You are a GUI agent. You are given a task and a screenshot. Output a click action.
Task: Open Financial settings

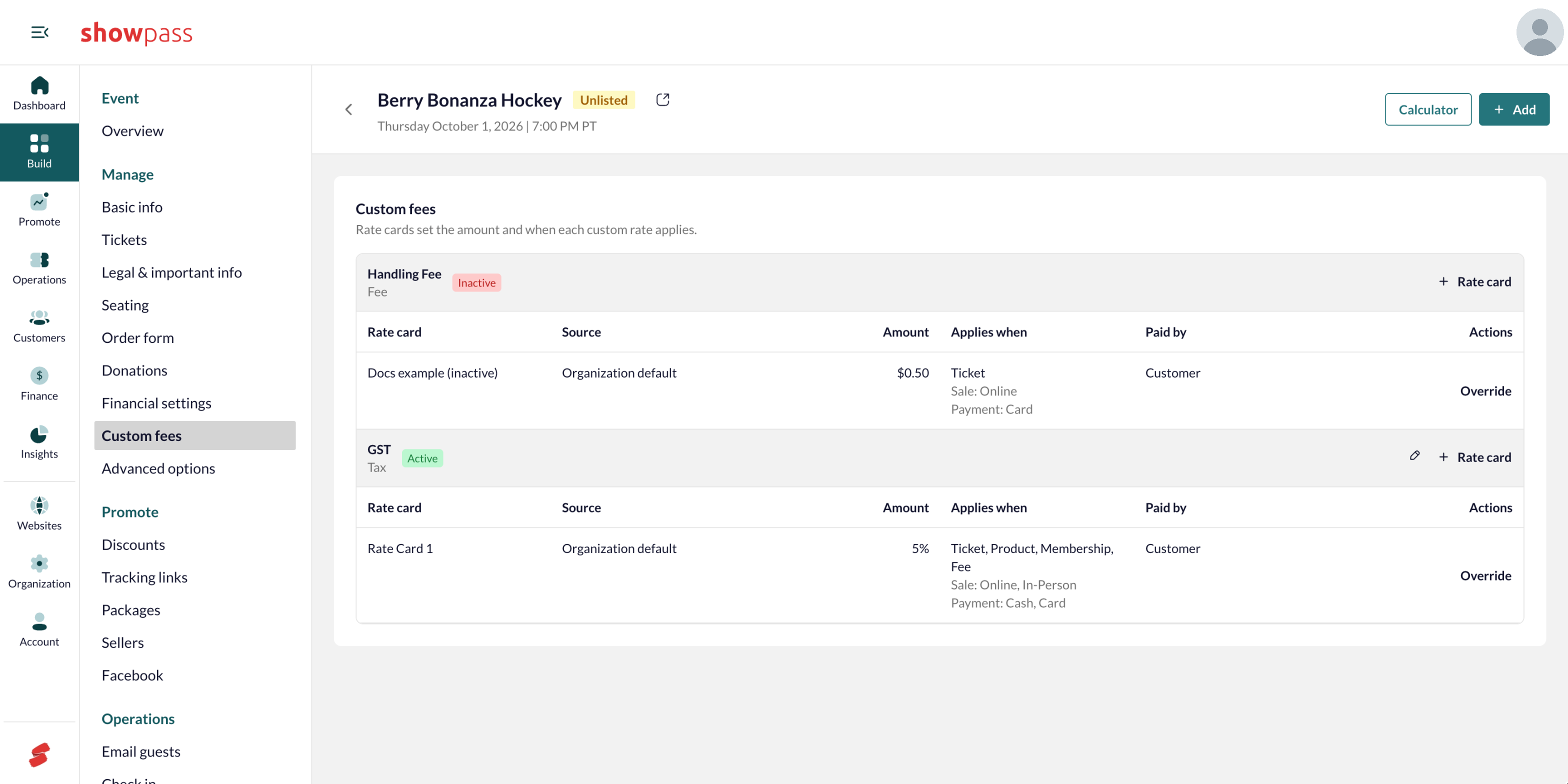click(156, 403)
